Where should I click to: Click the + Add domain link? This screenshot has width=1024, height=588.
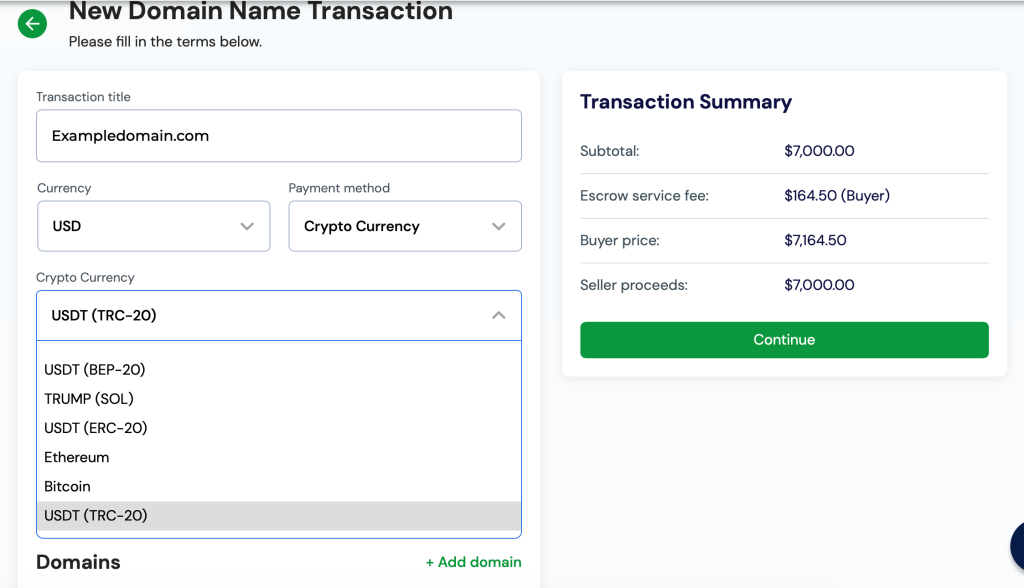(x=473, y=562)
